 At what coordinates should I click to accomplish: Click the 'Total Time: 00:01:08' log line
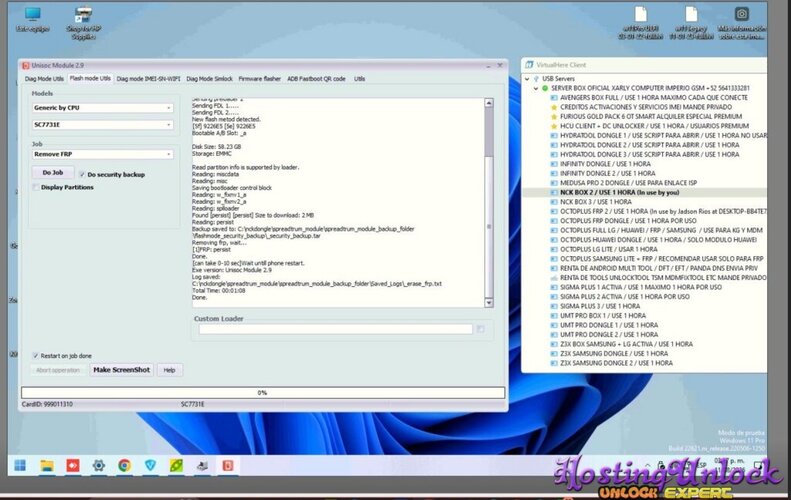pyautogui.click(x=219, y=291)
